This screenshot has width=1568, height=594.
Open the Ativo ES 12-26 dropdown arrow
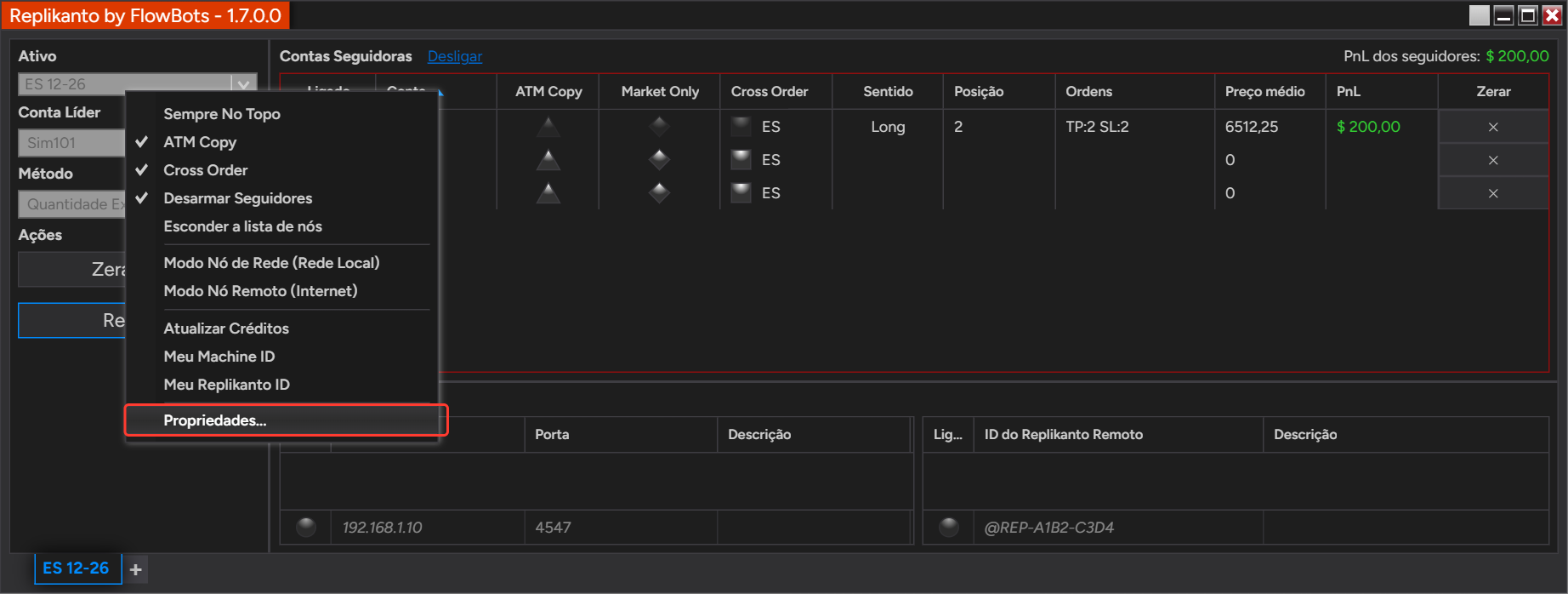[x=244, y=84]
